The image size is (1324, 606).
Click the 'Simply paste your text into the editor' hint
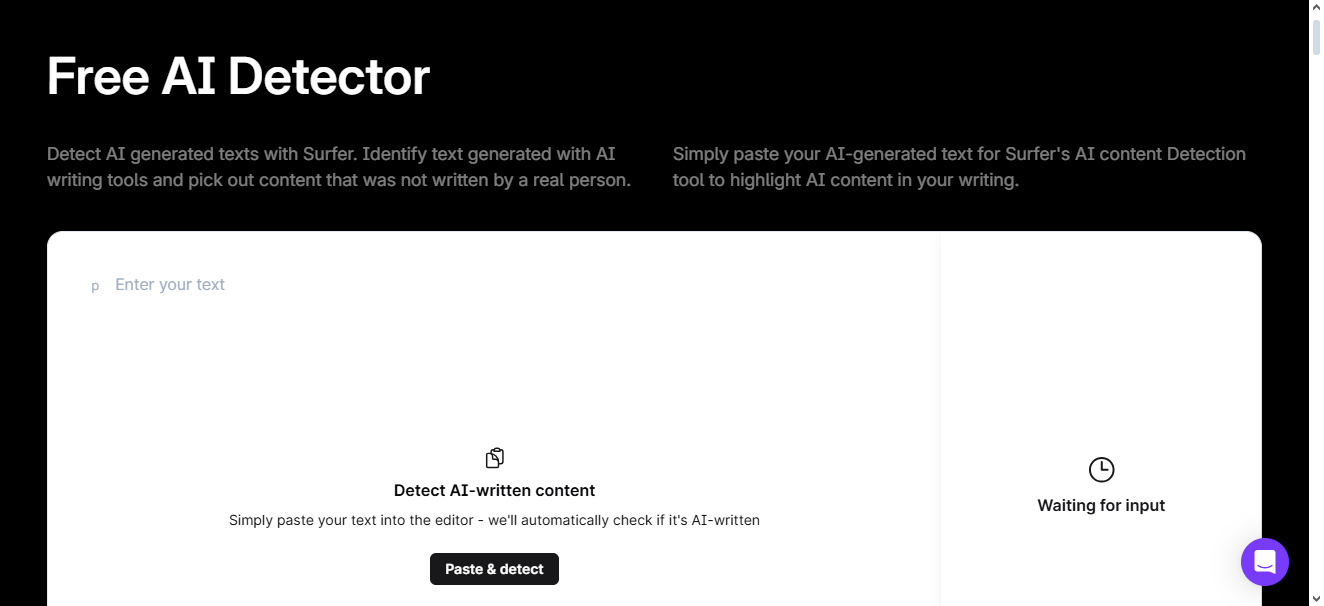pos(494,520)
